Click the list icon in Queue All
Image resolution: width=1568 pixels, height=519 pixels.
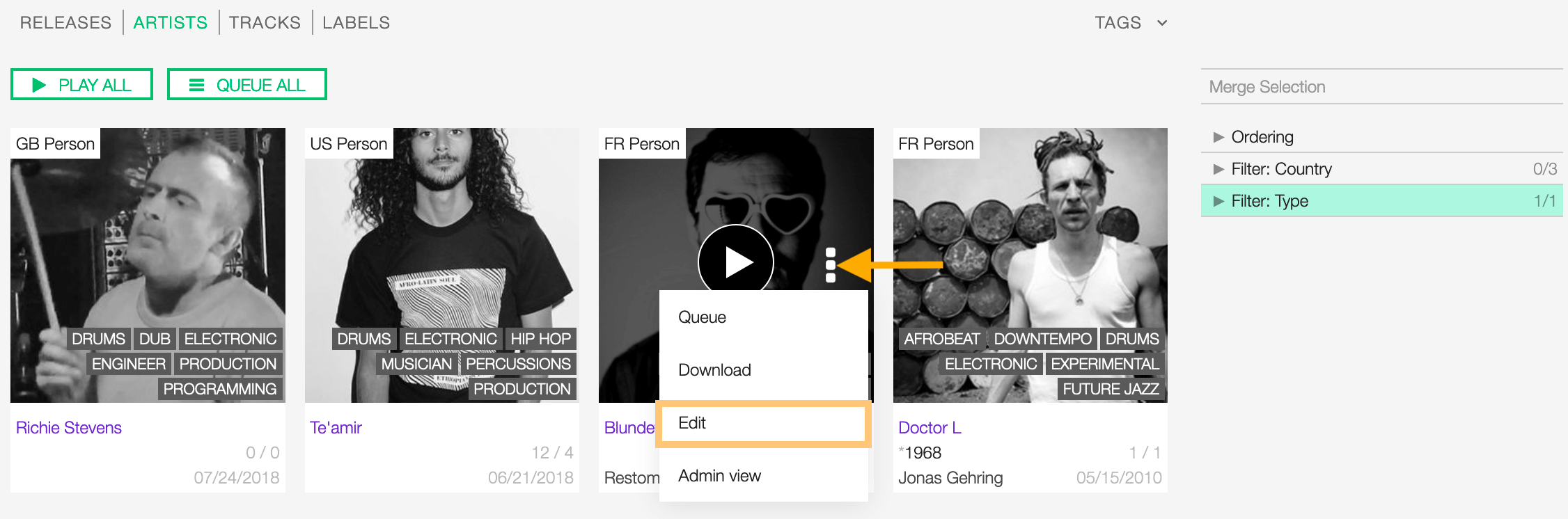coord(197,85)
